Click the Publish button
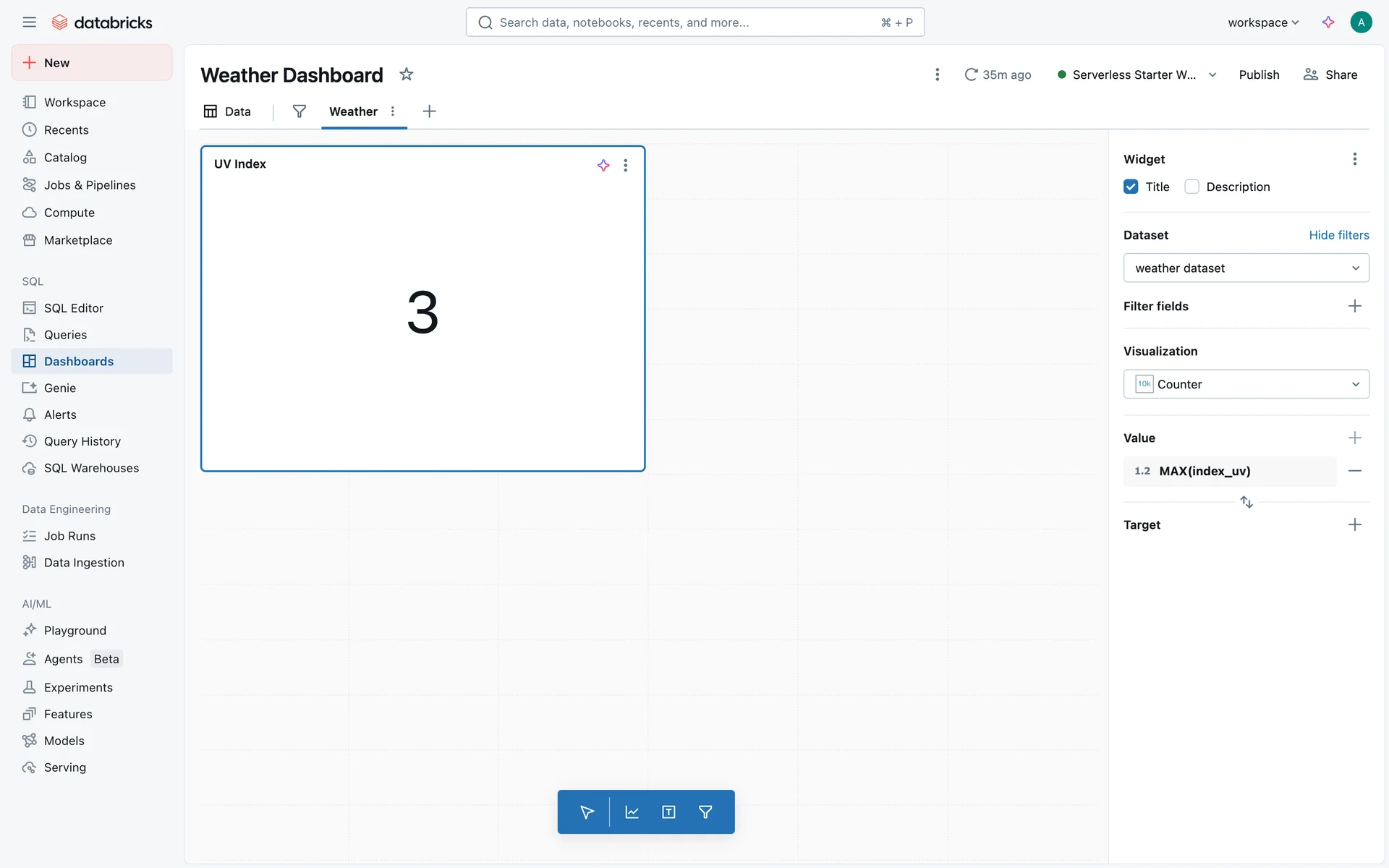Image resolution: width=1389 pixels, height=868 pixels. (x=1258, y=75)
